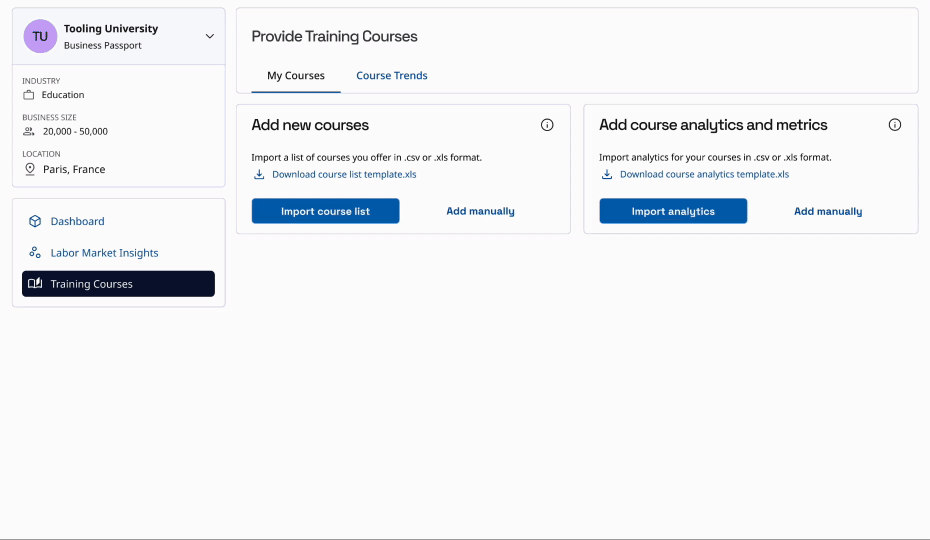Click the business size people icon

click(x=29, y=131)
